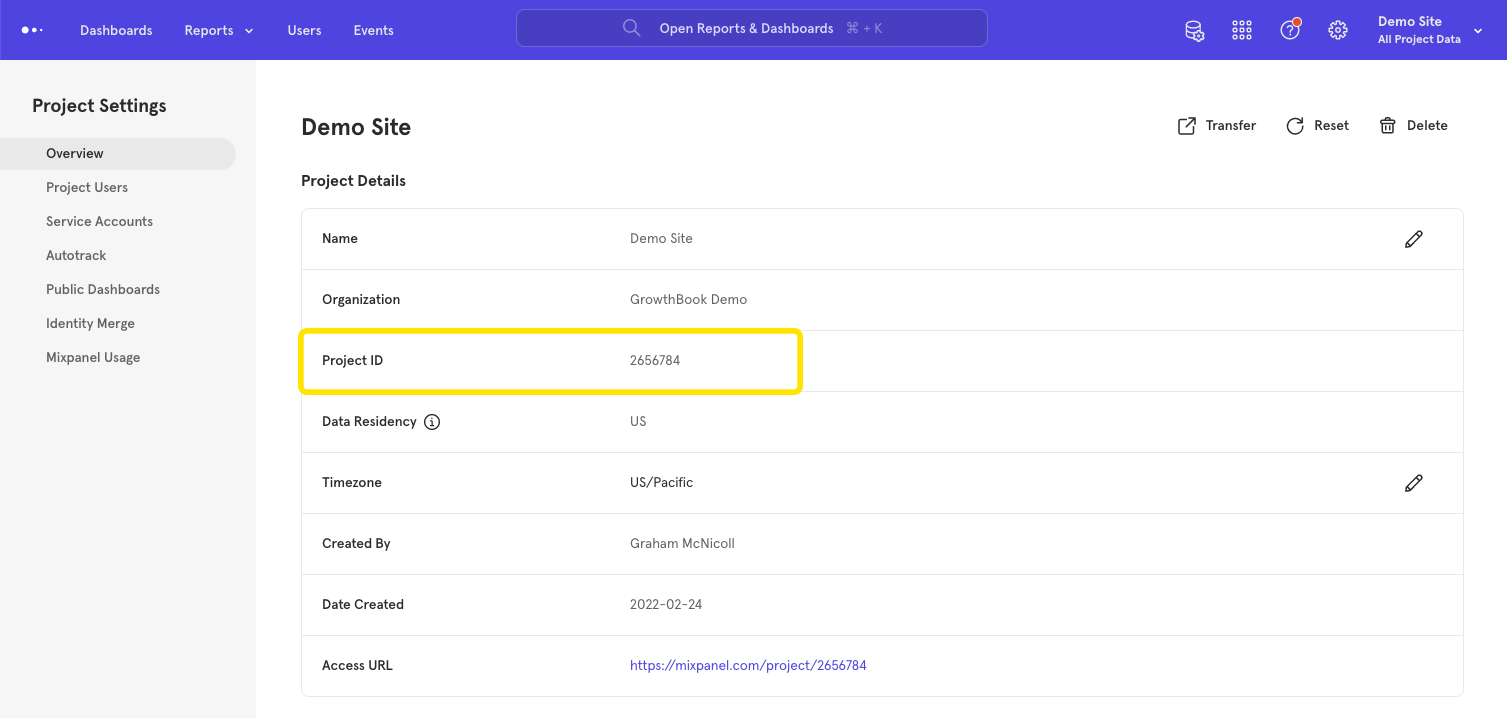Open the Settings gear icon

coord(1338,30)
